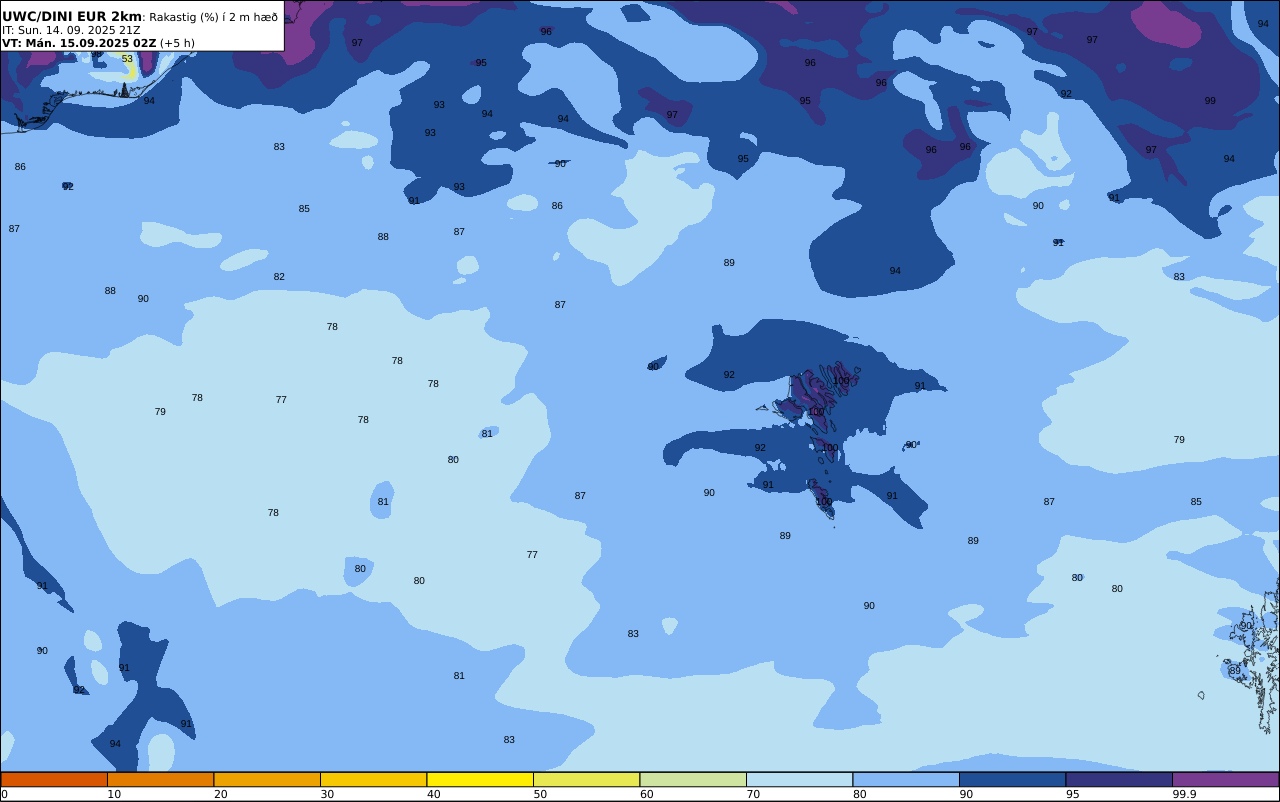
Task: Select the amber 20–30 colorbar segment
Action: pos(267,779)
